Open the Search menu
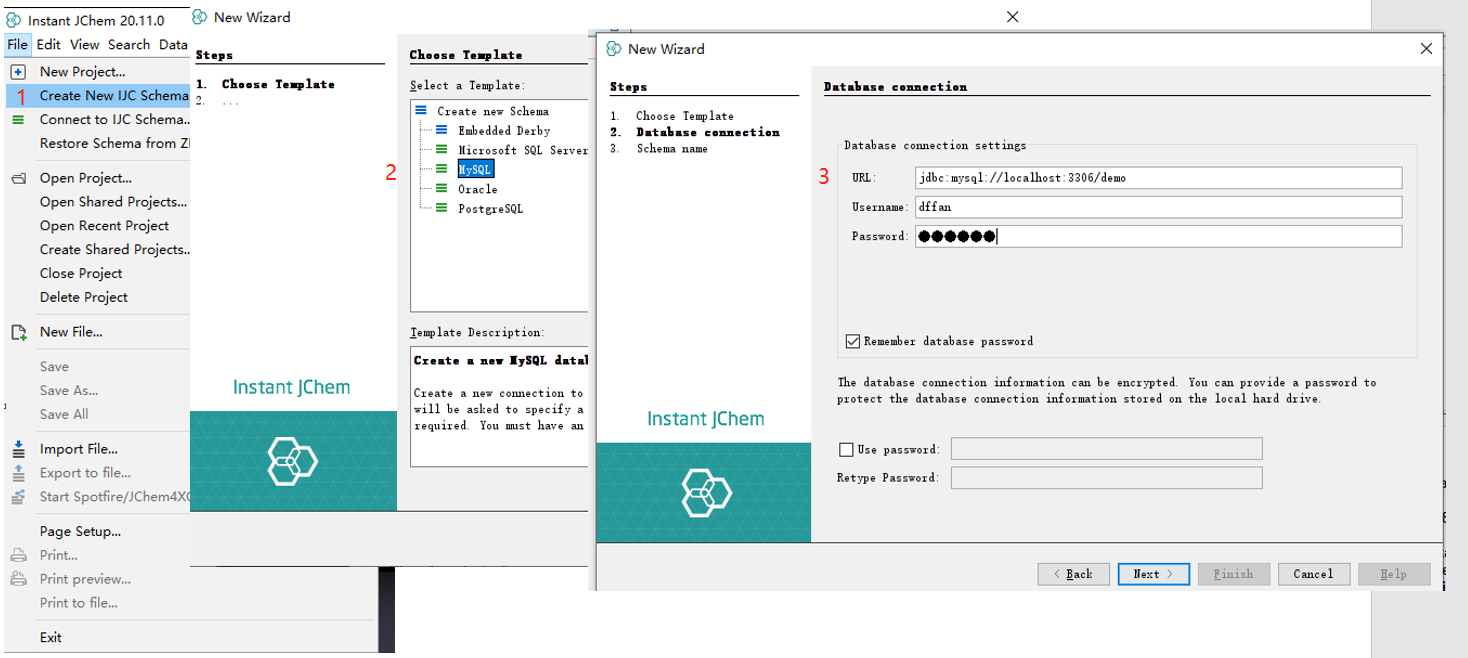This screenshot has height=658, width=1468. (129, 45)
